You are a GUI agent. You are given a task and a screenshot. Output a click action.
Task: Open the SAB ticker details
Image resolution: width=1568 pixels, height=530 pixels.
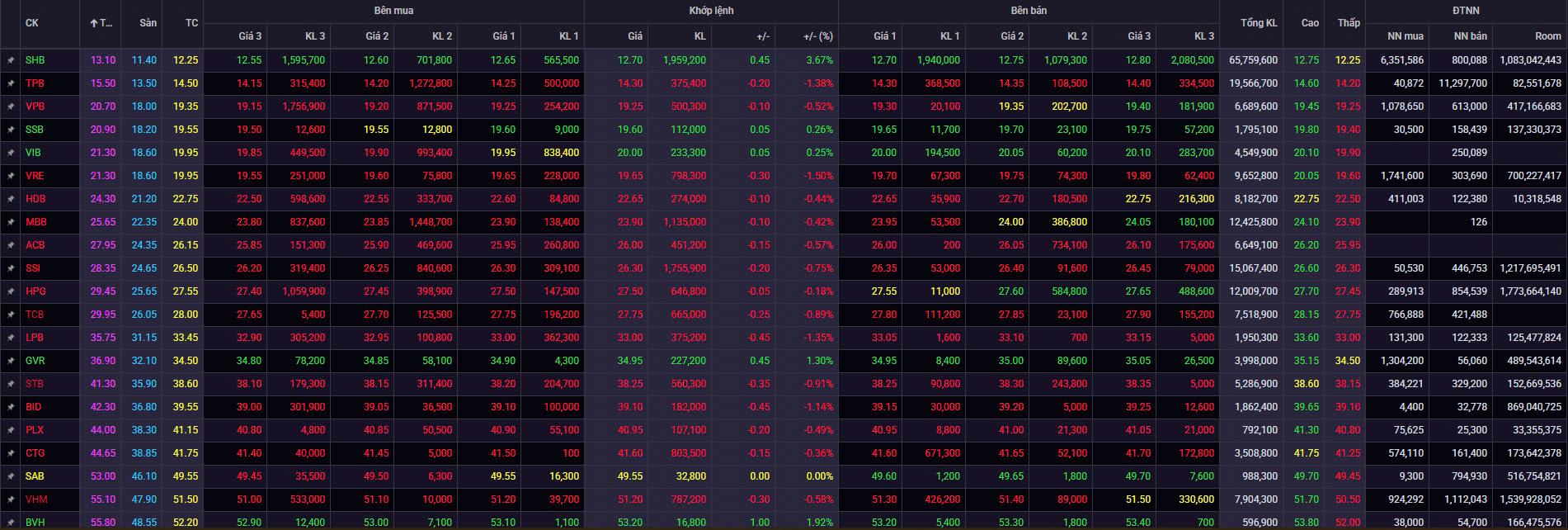[35, 476]
